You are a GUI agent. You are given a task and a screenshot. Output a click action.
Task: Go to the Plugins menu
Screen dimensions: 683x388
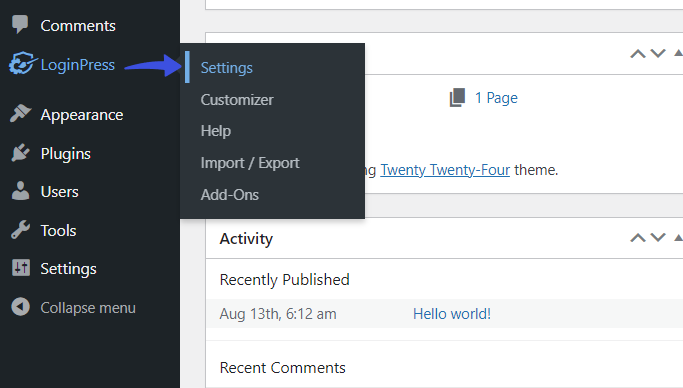[x=65, y=154]
